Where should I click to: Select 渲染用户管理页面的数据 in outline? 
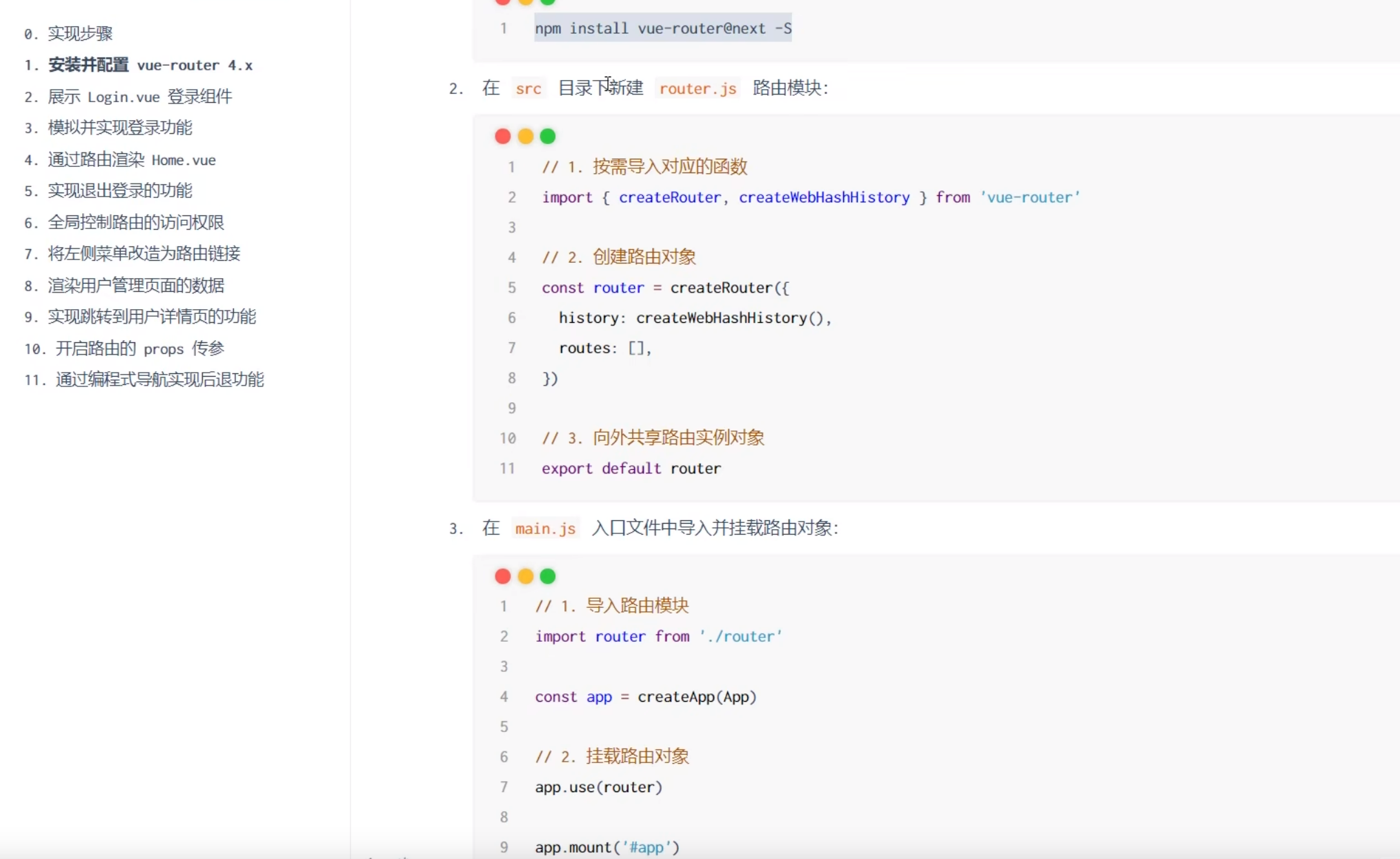coord(135,285)
